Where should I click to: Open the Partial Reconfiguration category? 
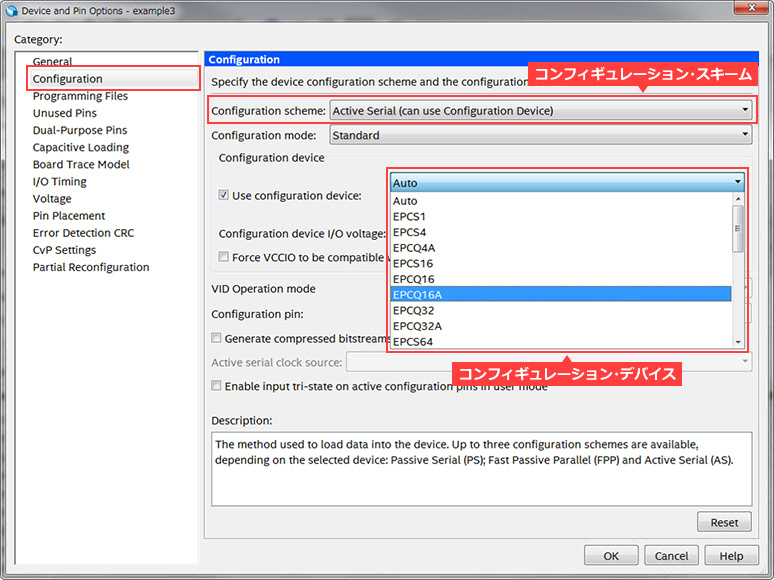[x=91, y=267]
